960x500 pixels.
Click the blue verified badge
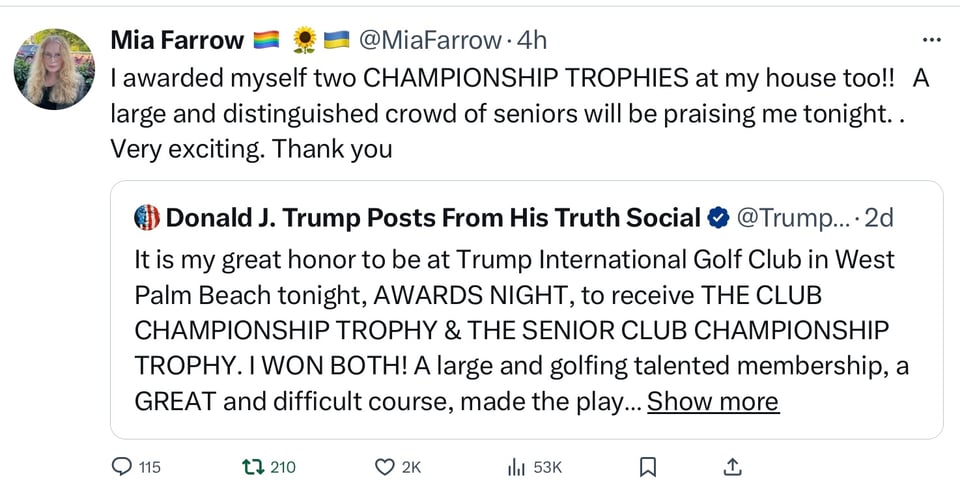click(718, 217)
